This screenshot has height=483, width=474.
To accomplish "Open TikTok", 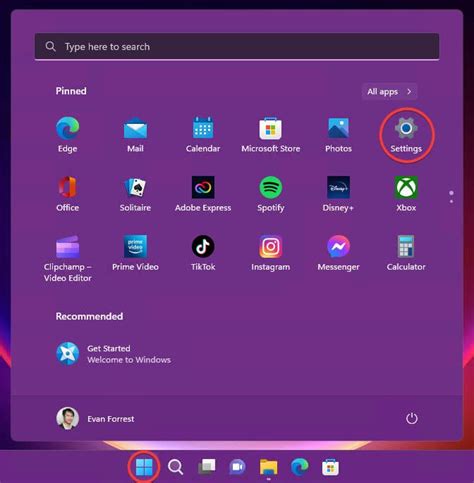I will pyautogui.click(x=203, y=253).
